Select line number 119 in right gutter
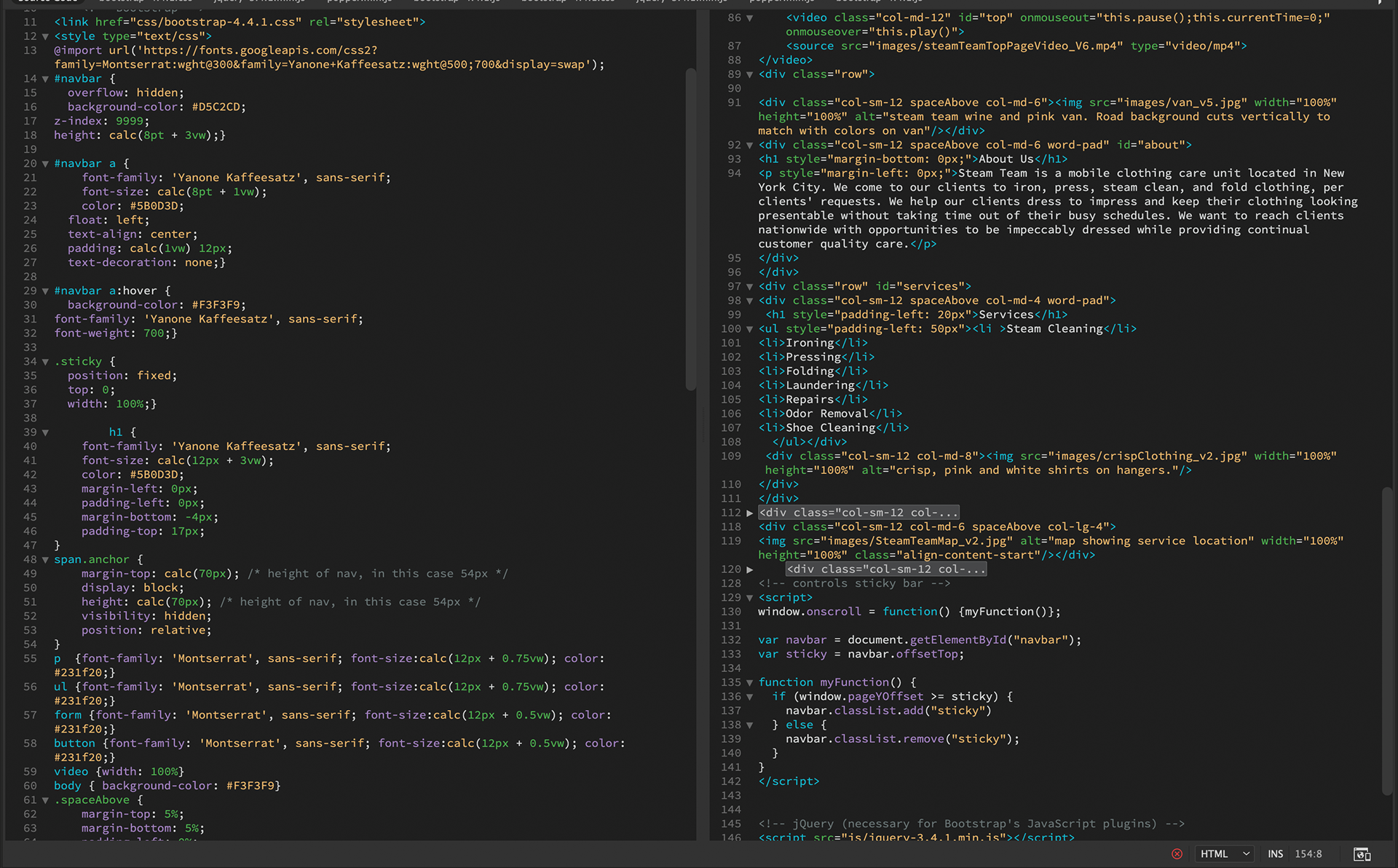Screen dimensions: 1398x868 (731, 541)
